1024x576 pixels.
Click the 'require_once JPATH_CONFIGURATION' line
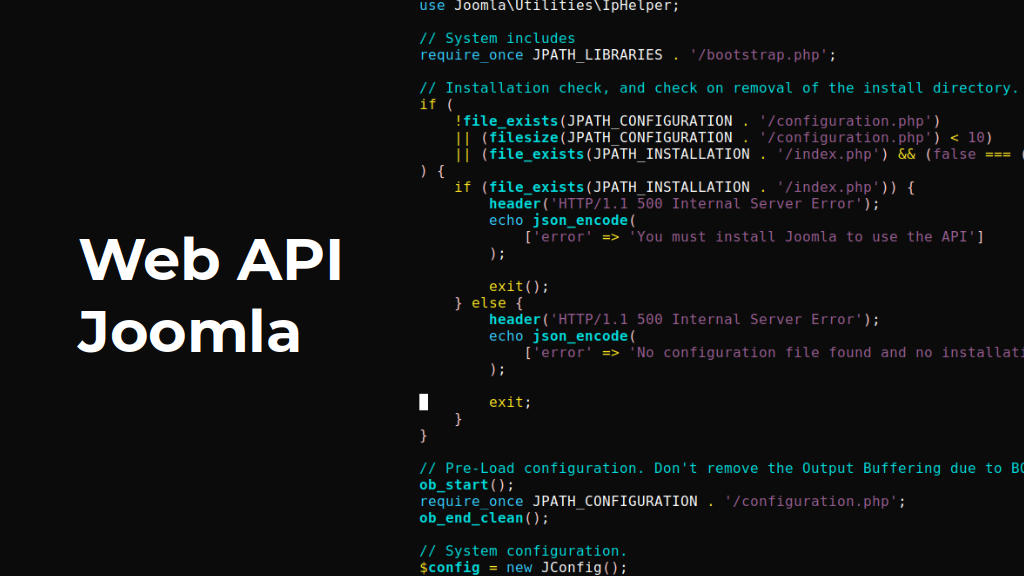662,502
